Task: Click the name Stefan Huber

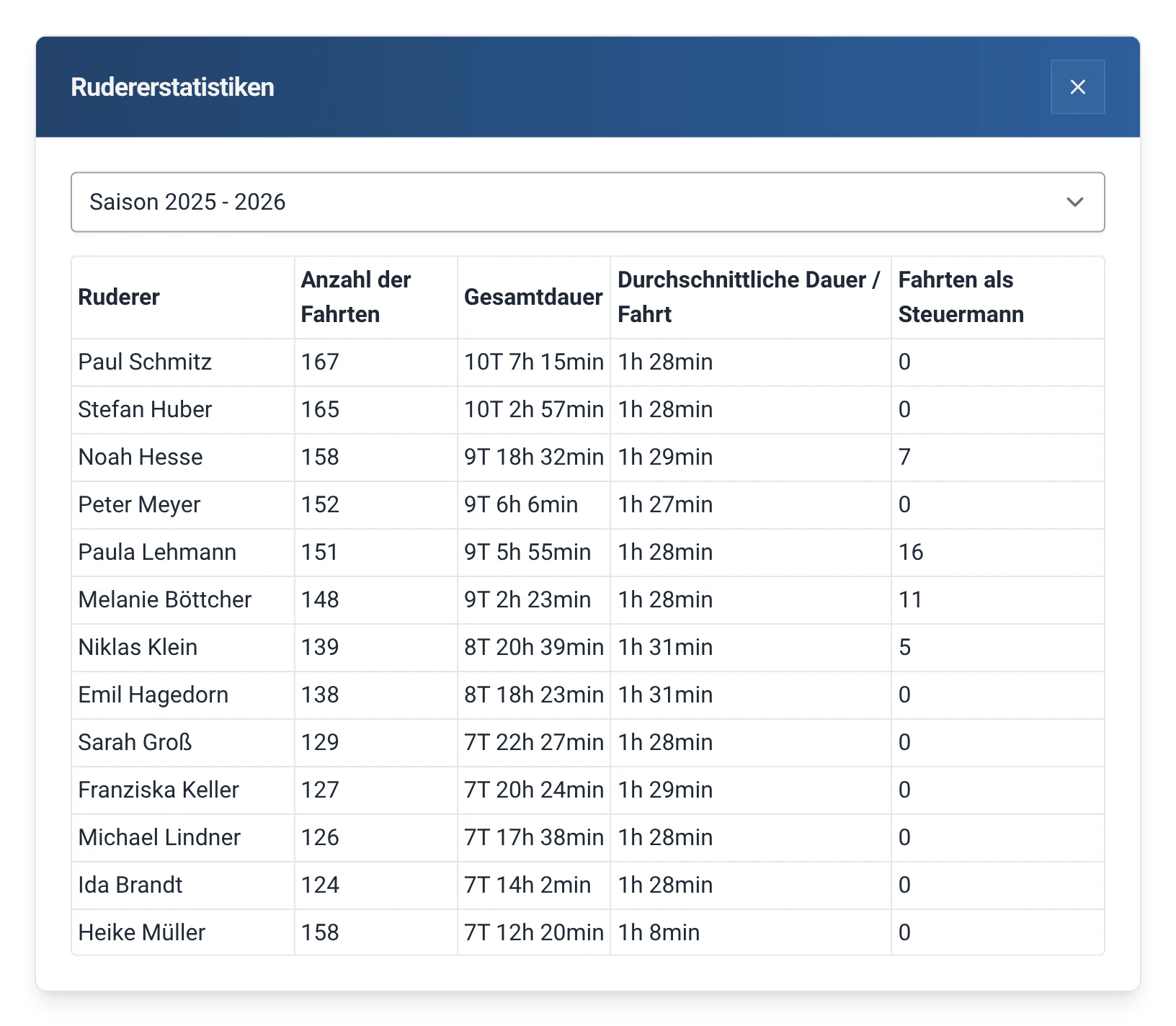Action: point(145,409)
